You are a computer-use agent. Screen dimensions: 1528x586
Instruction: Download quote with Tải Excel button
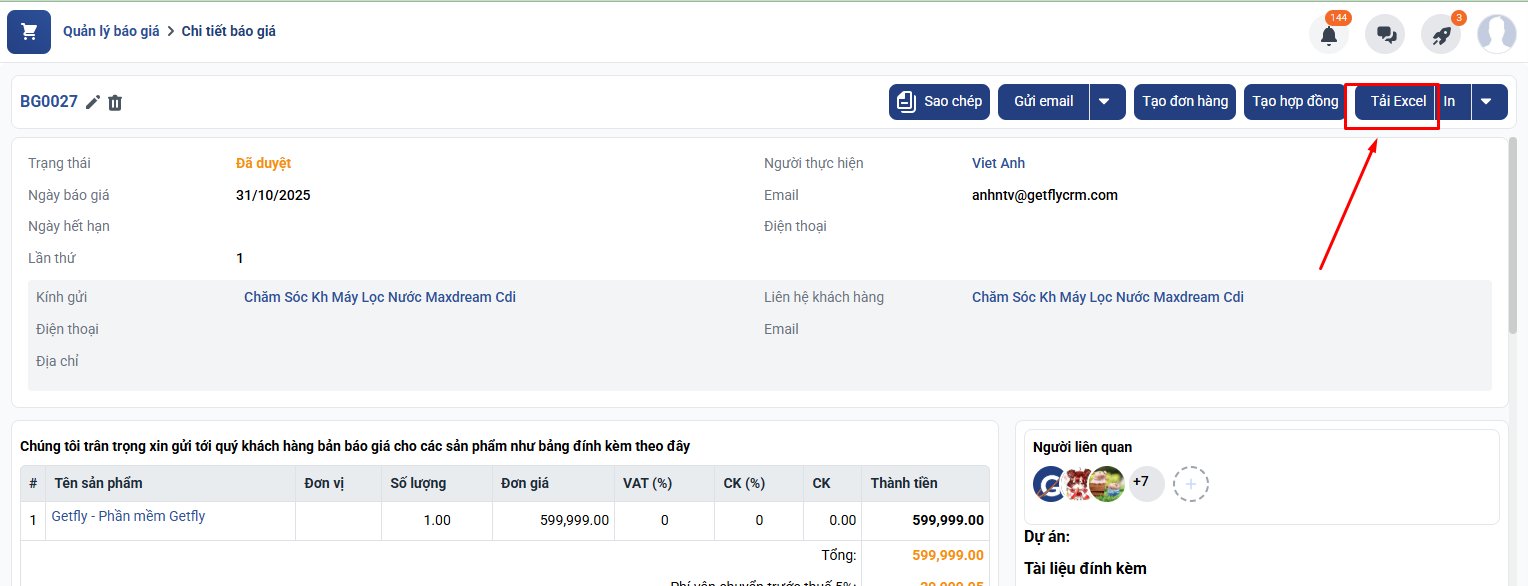1397,102
